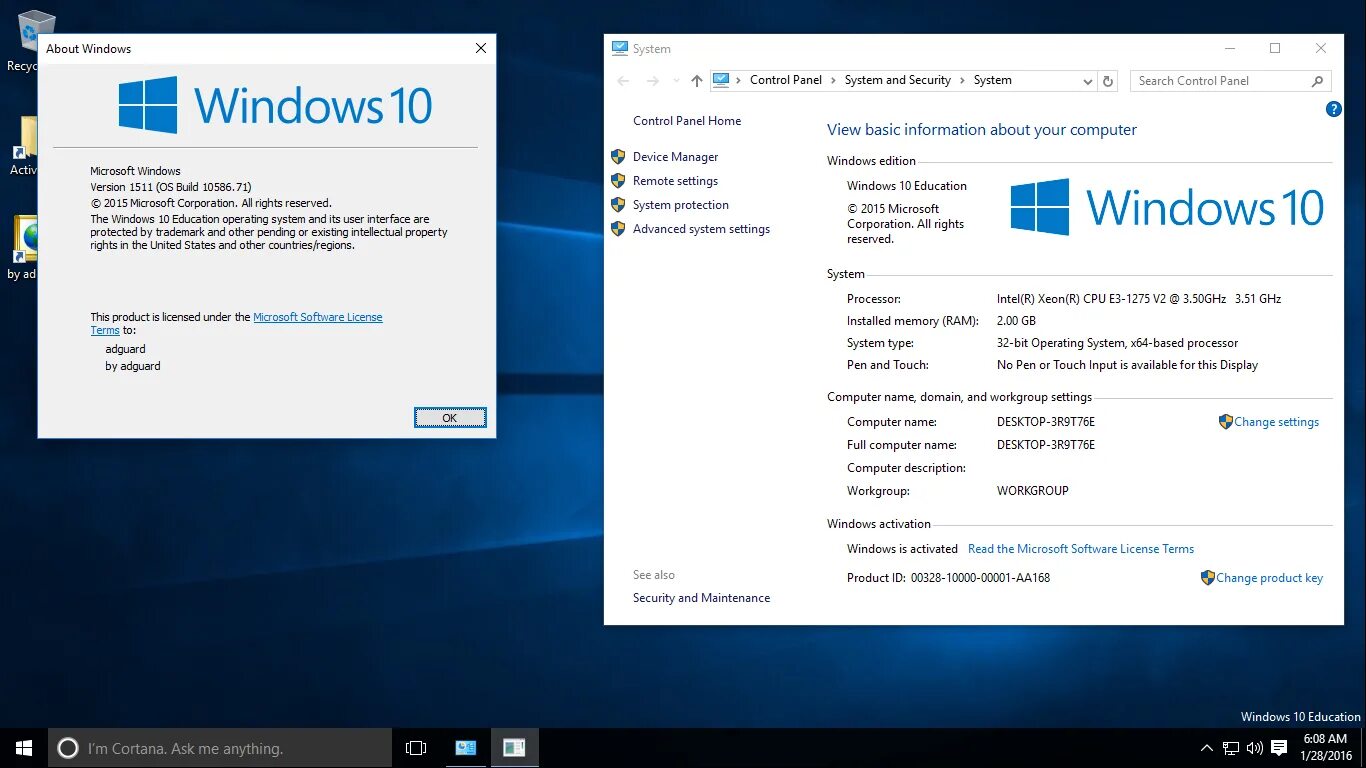
Task: Click the System window title bar icon
Action: tap(620, 48)
